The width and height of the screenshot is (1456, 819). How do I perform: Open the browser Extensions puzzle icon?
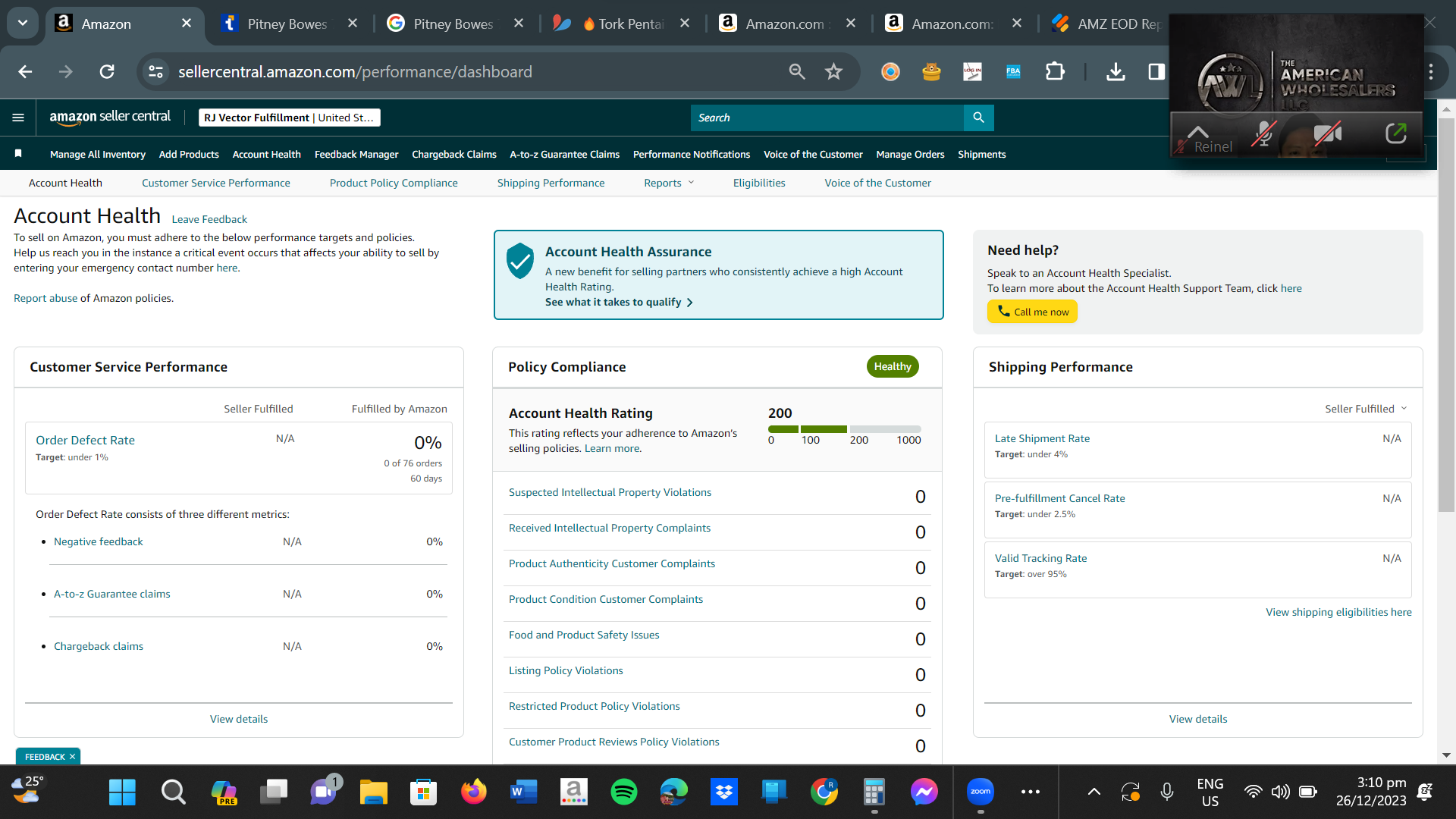[1055, 71]
